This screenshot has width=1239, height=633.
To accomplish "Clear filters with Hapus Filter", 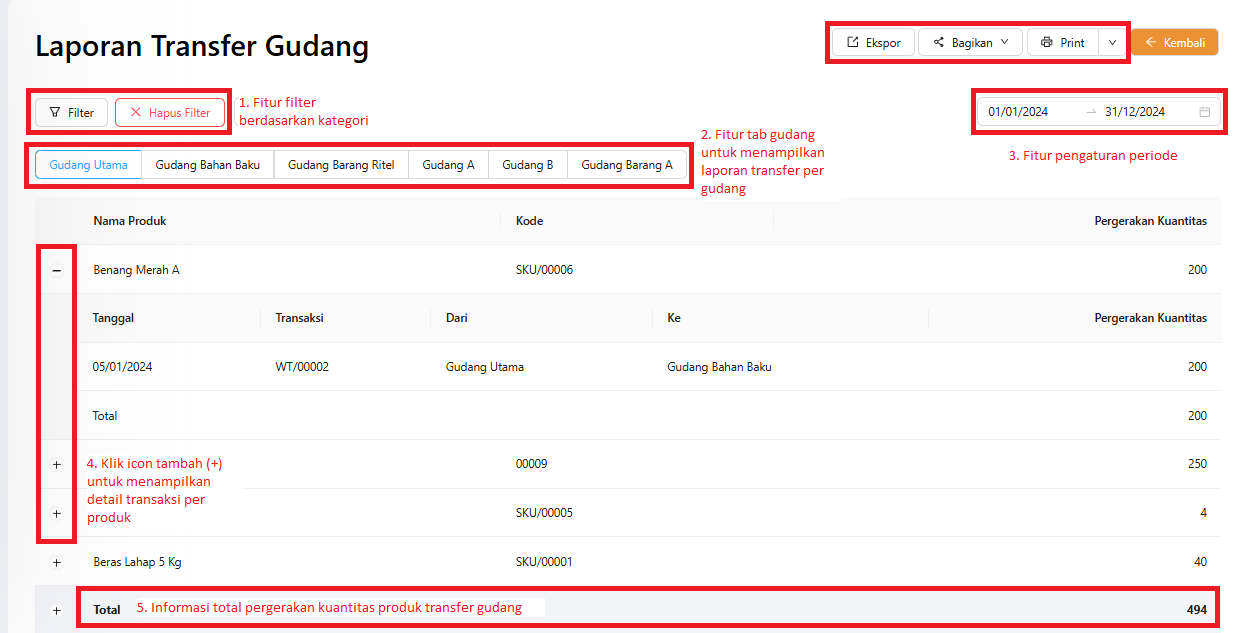I will [170, 113].
